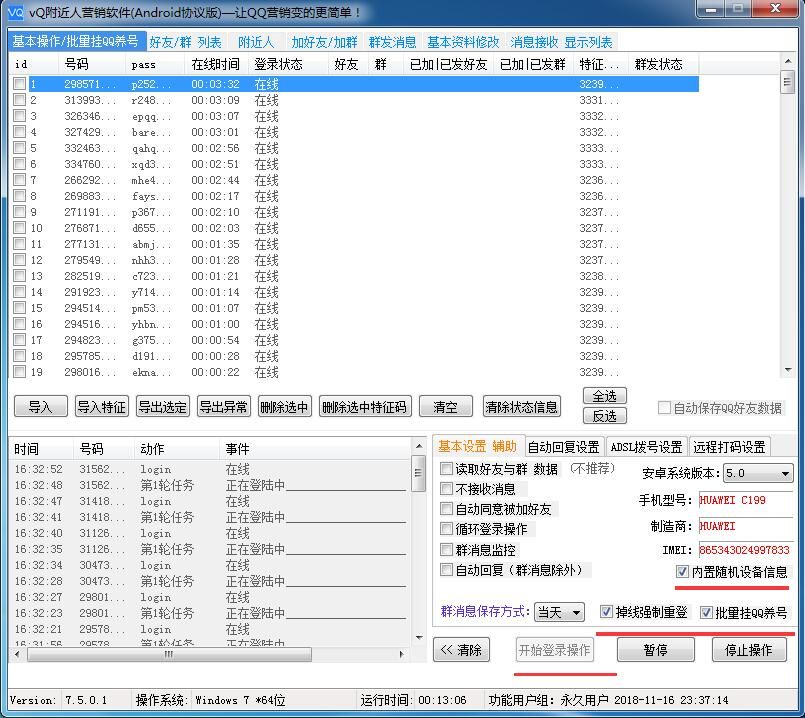Select the 基本设置 辅助 settings tab
Screen dimensions: 805x718
(477, 447)
